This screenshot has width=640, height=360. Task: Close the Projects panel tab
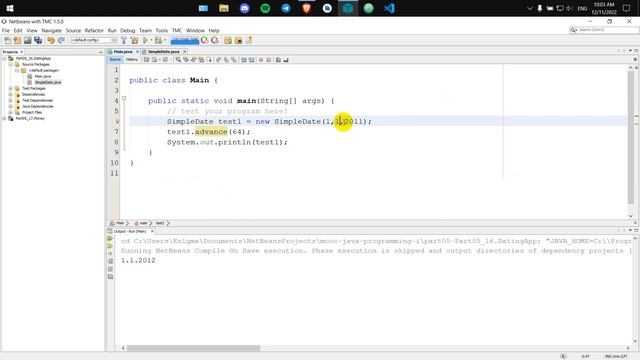pos(22,52)
